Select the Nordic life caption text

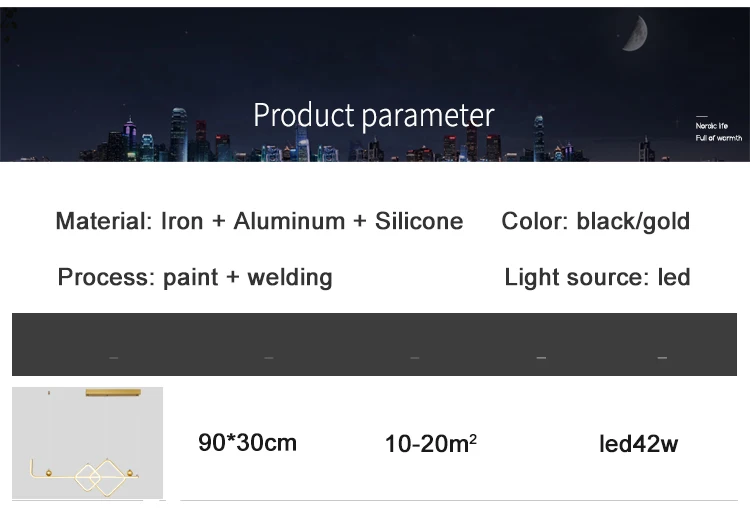tap(711, 126)
